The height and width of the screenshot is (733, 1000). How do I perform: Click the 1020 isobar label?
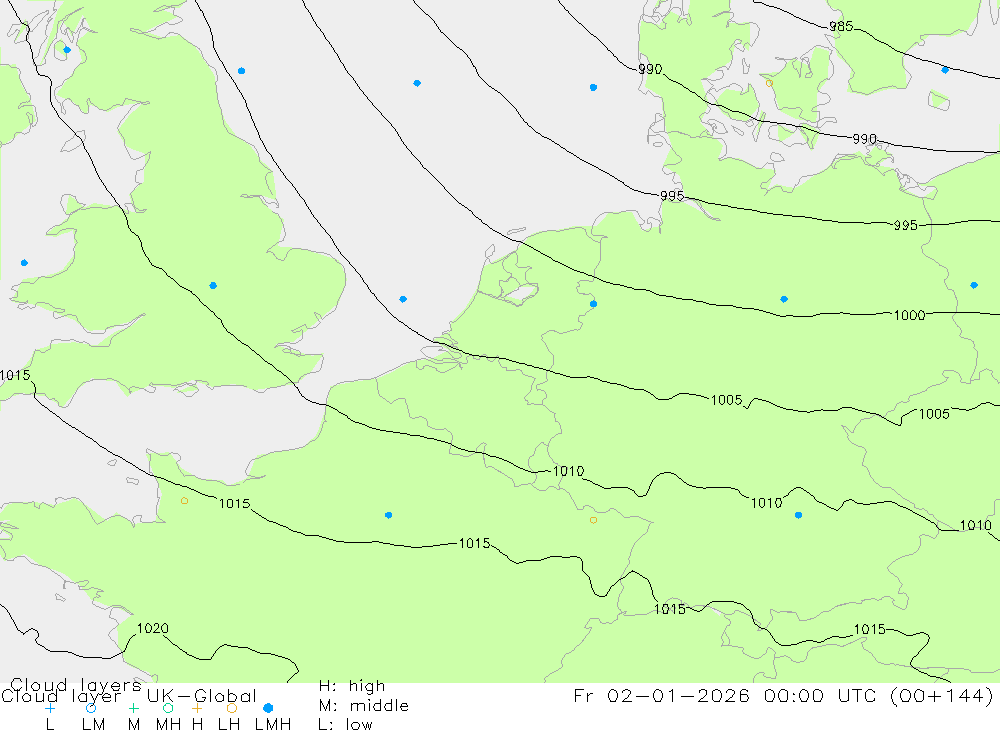tap(153, 628)
